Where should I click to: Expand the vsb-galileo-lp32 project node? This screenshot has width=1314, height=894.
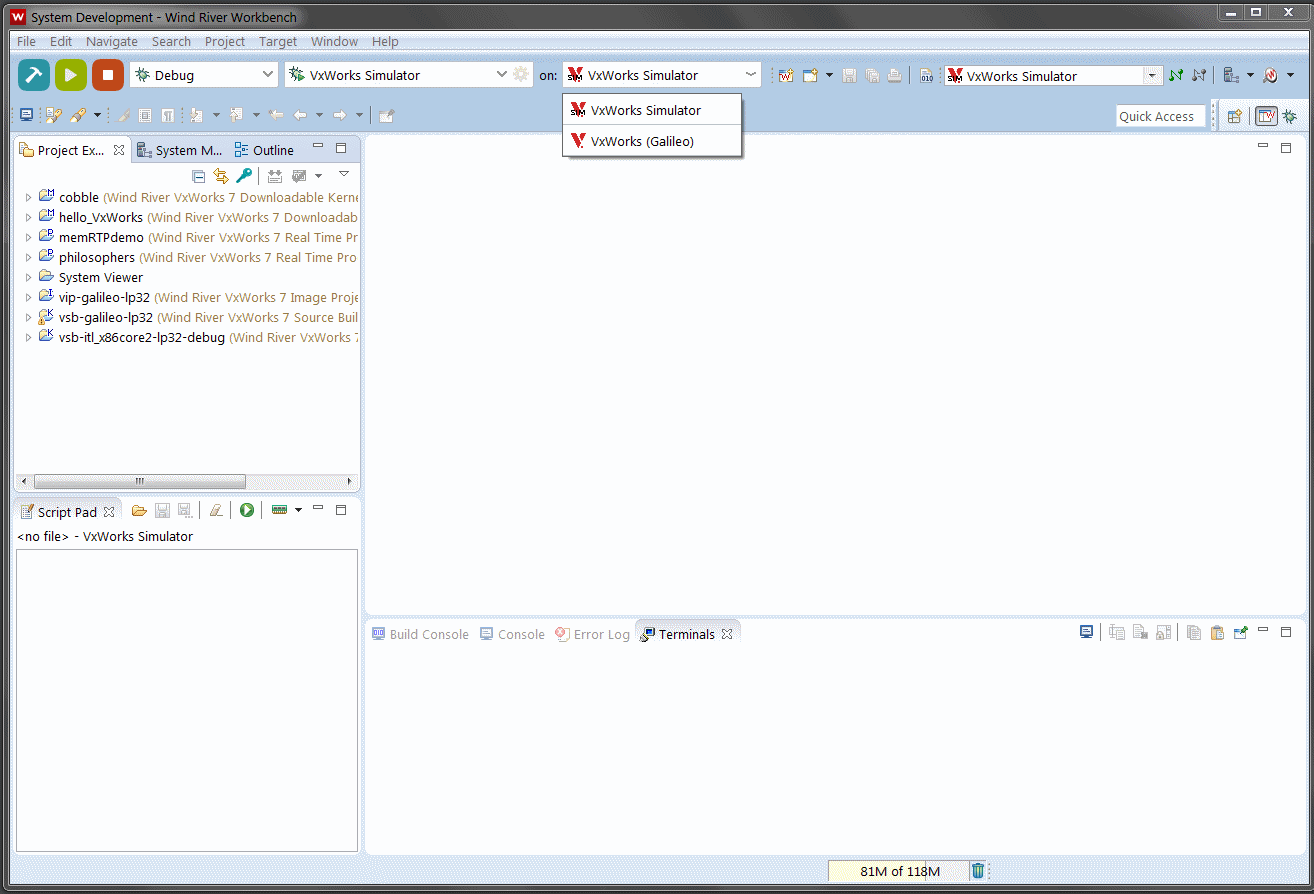click(x=28, y=317)
